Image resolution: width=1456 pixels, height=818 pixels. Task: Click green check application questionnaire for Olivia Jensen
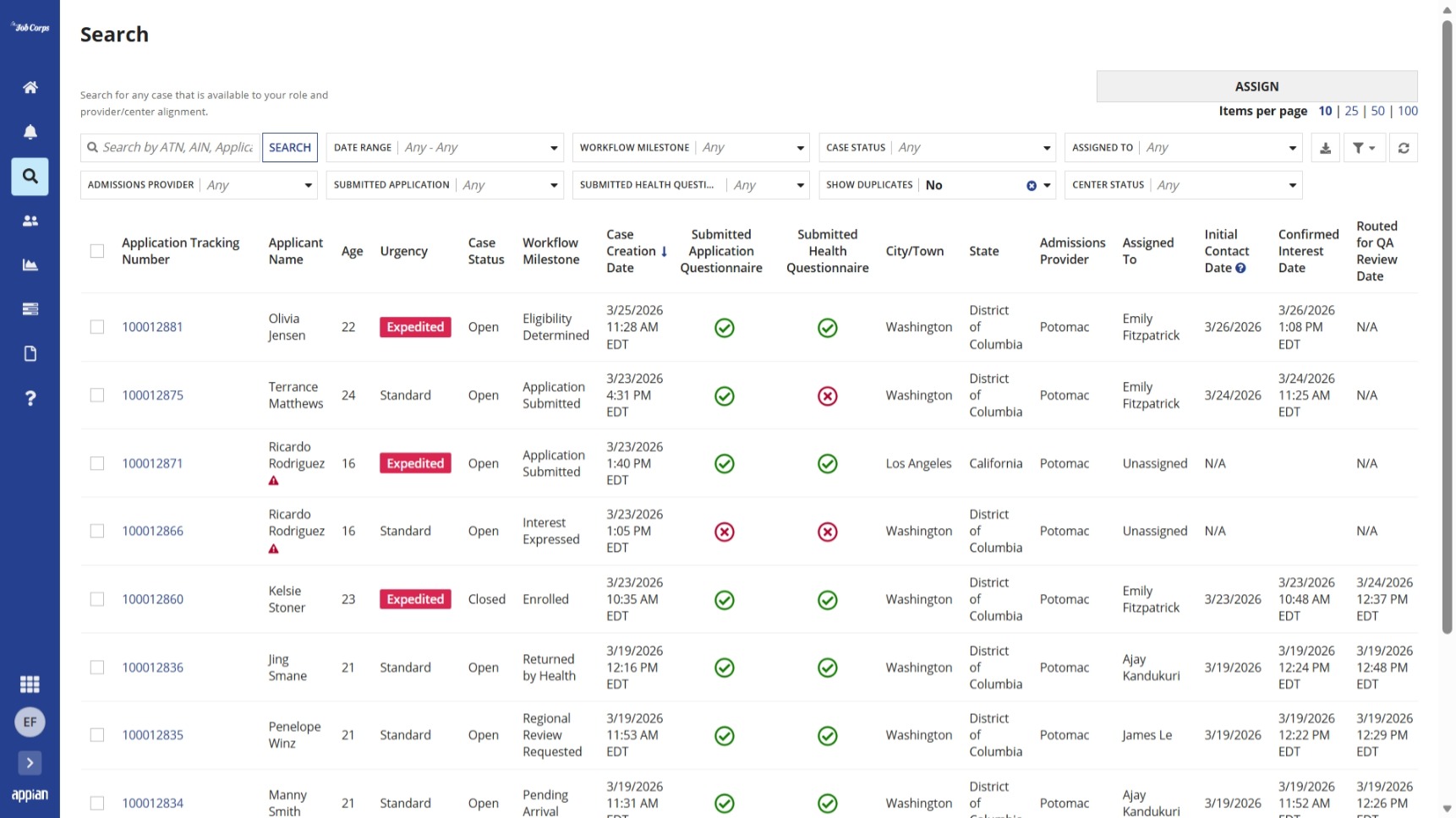[724, 328]
